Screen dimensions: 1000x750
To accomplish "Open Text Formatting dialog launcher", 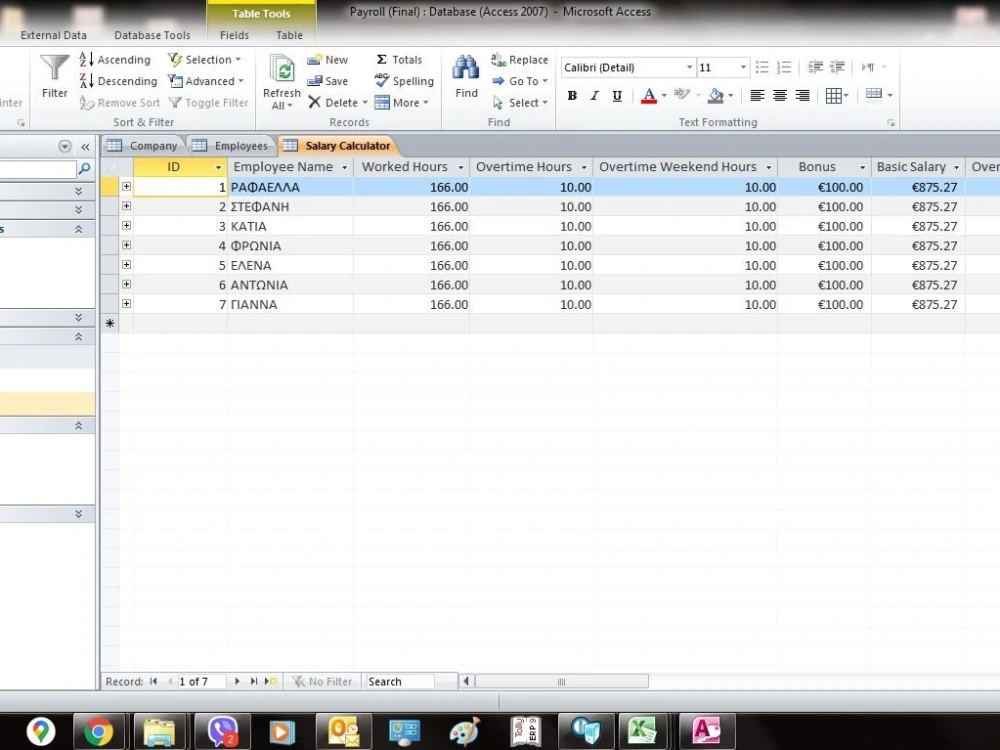I will [x=891, y=122].
